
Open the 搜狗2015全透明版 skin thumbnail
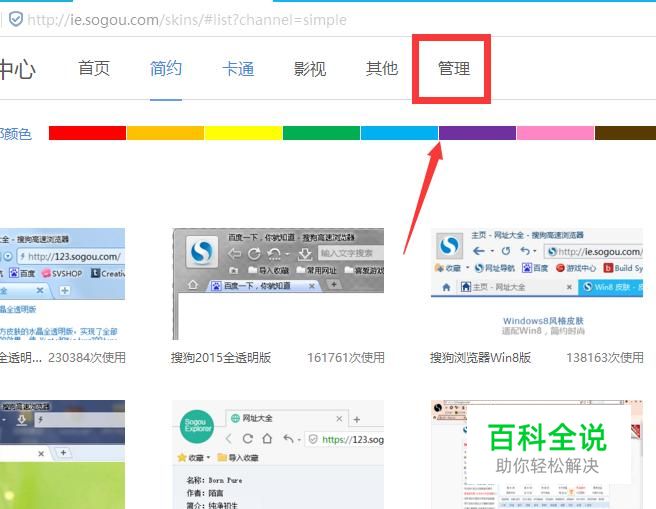pyautogui.click(x=278, y=284)
